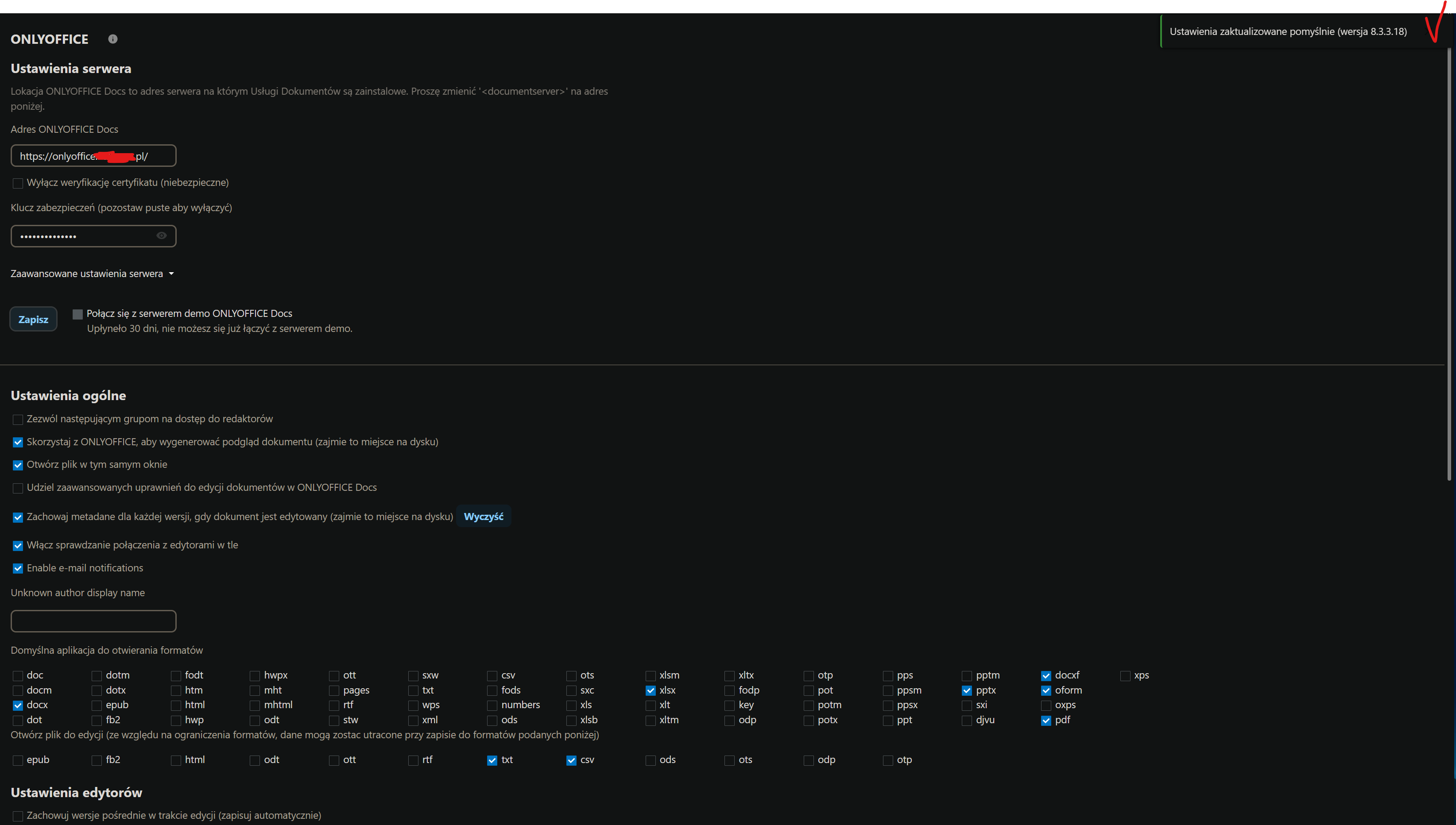This screenshot has height=825, width=1456.
Task: Uncheck the xlsx default format checkbox
Action: [x=651, y=691]
